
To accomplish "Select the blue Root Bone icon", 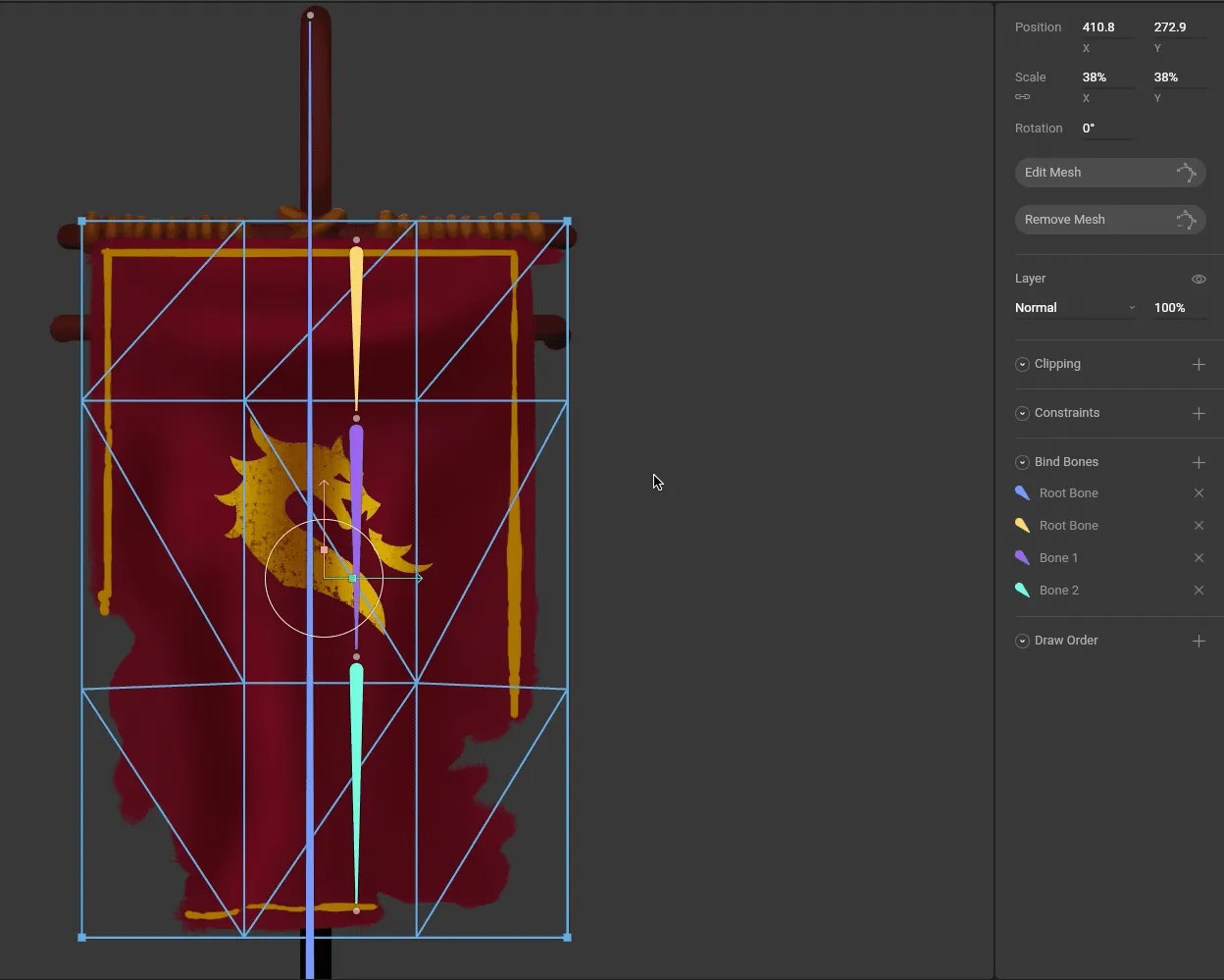I will pyautogui.click(x=1022, y=493).
